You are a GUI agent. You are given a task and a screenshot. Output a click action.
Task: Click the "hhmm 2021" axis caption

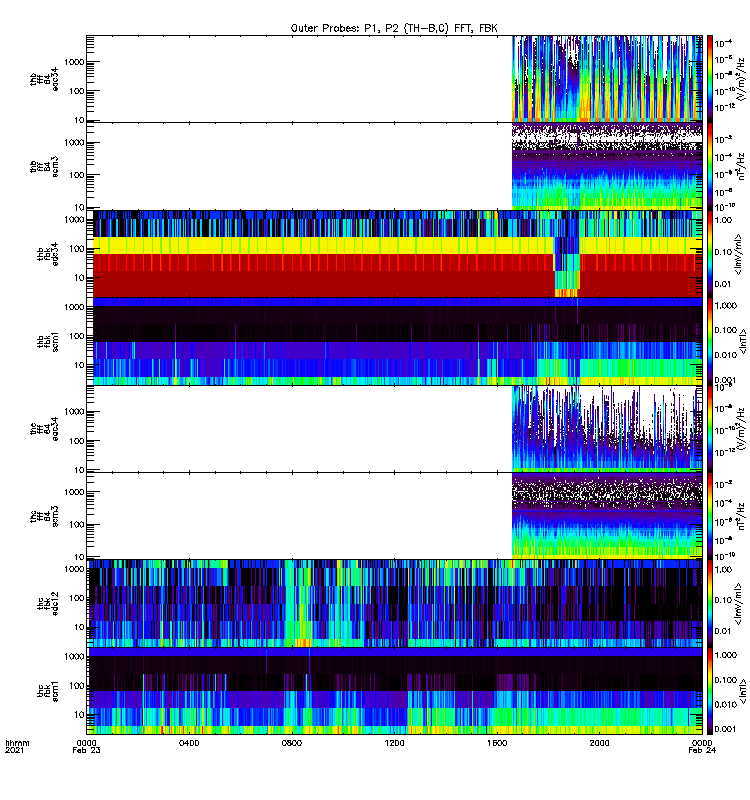tap(17, 746)
